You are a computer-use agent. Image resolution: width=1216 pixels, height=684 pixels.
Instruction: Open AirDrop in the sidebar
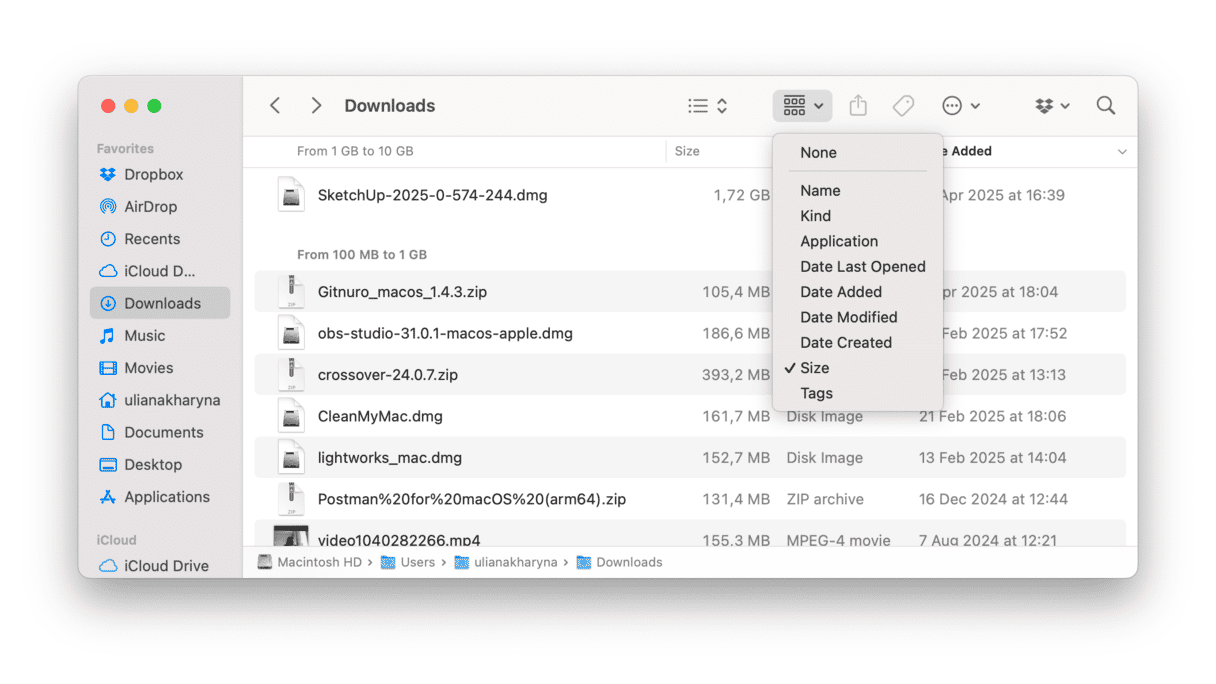click(150, 207)
